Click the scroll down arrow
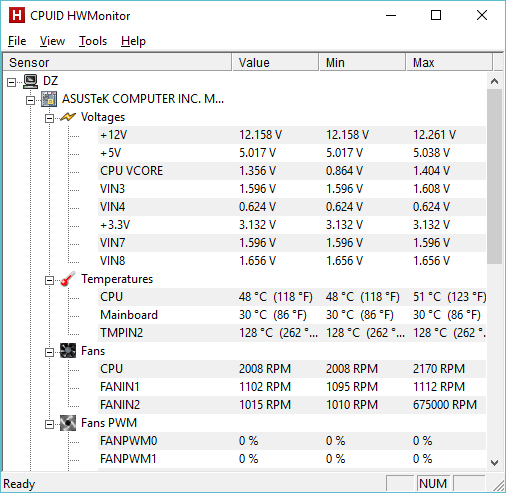506x493 pixels. [x=495, y=463]
